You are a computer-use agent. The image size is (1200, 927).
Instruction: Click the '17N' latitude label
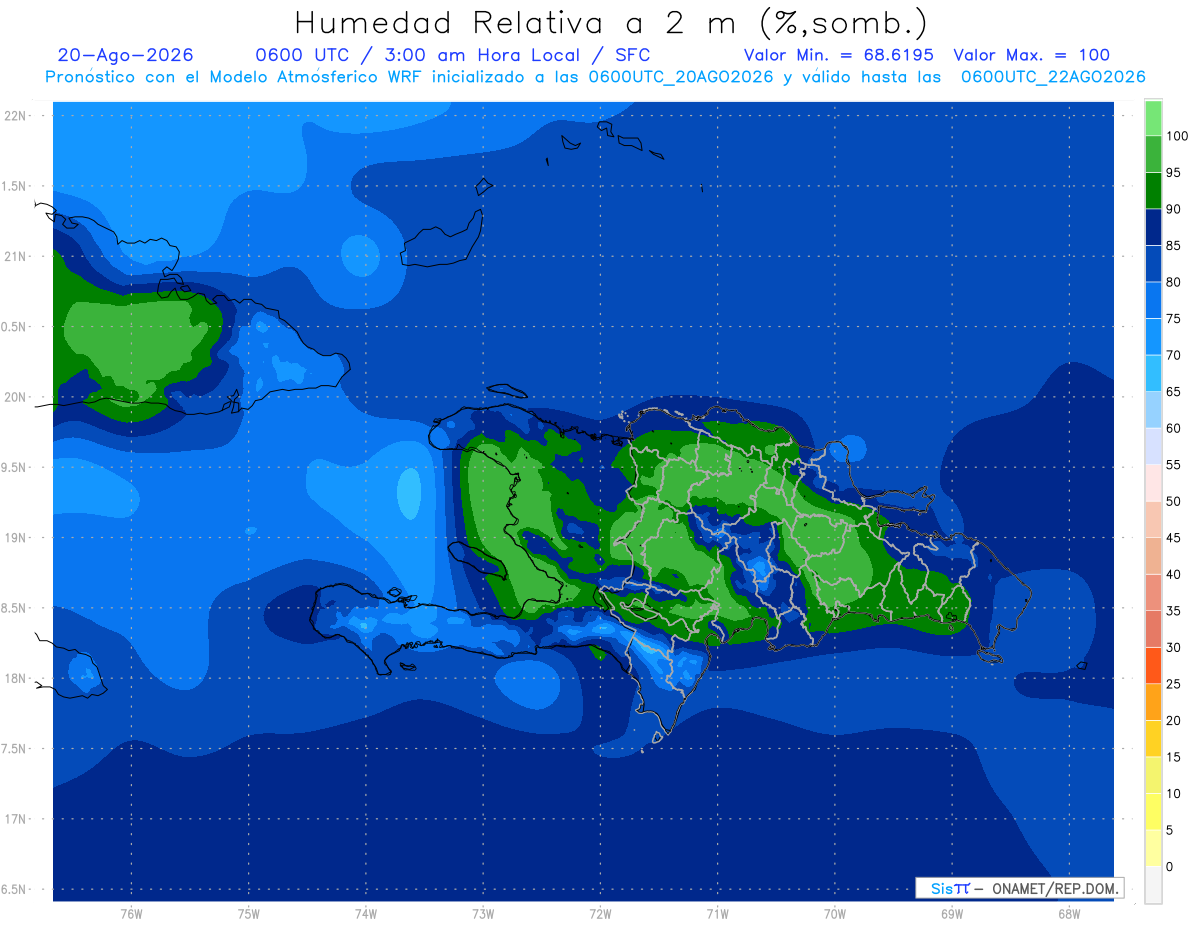click(x=14, y=819)
